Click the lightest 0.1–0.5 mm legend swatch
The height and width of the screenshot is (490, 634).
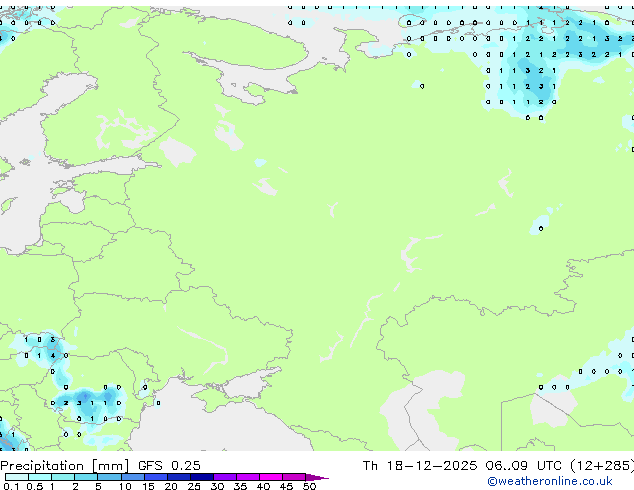click(17, 477)
